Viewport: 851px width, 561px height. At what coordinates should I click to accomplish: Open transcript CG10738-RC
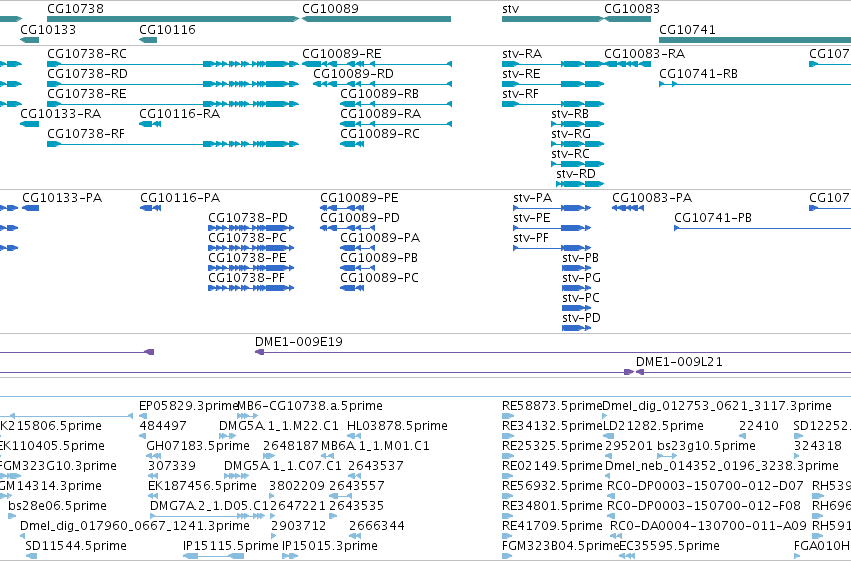coord(87,54)
